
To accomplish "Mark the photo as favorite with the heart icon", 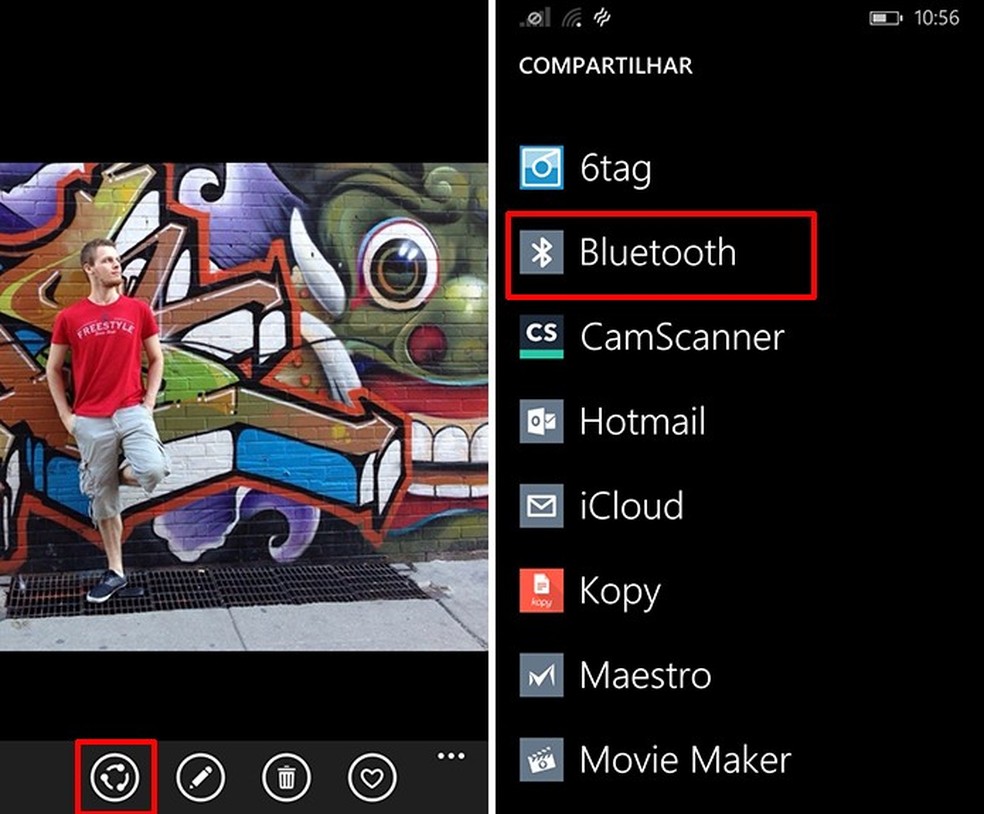I will point(372,777).
